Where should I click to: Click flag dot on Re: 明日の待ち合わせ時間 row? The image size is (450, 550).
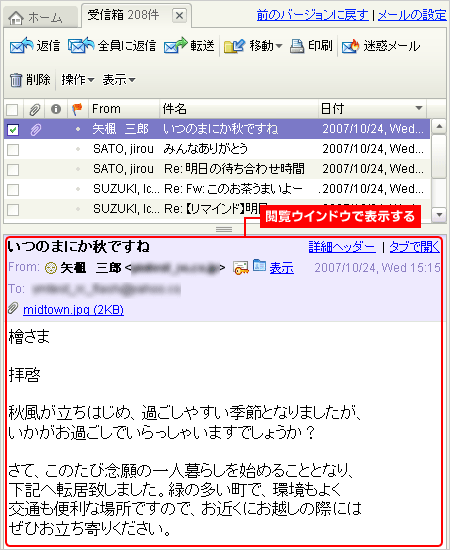click(78, 169)
